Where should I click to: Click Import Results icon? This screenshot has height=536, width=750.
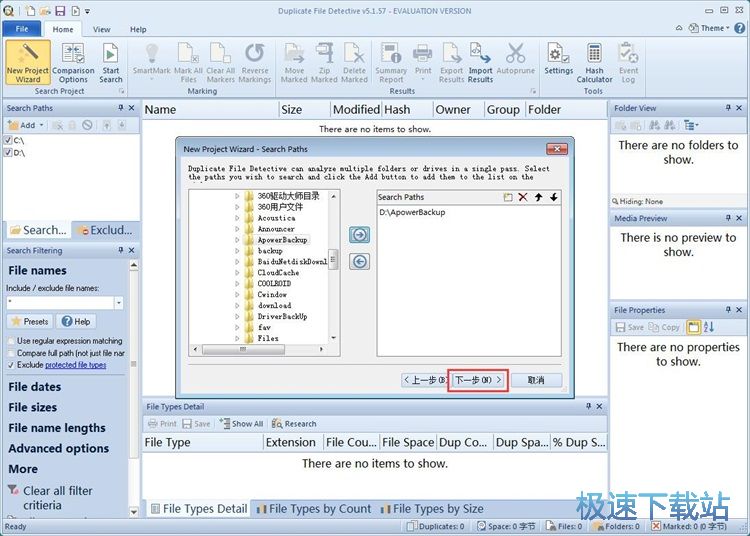pos(480,62)
